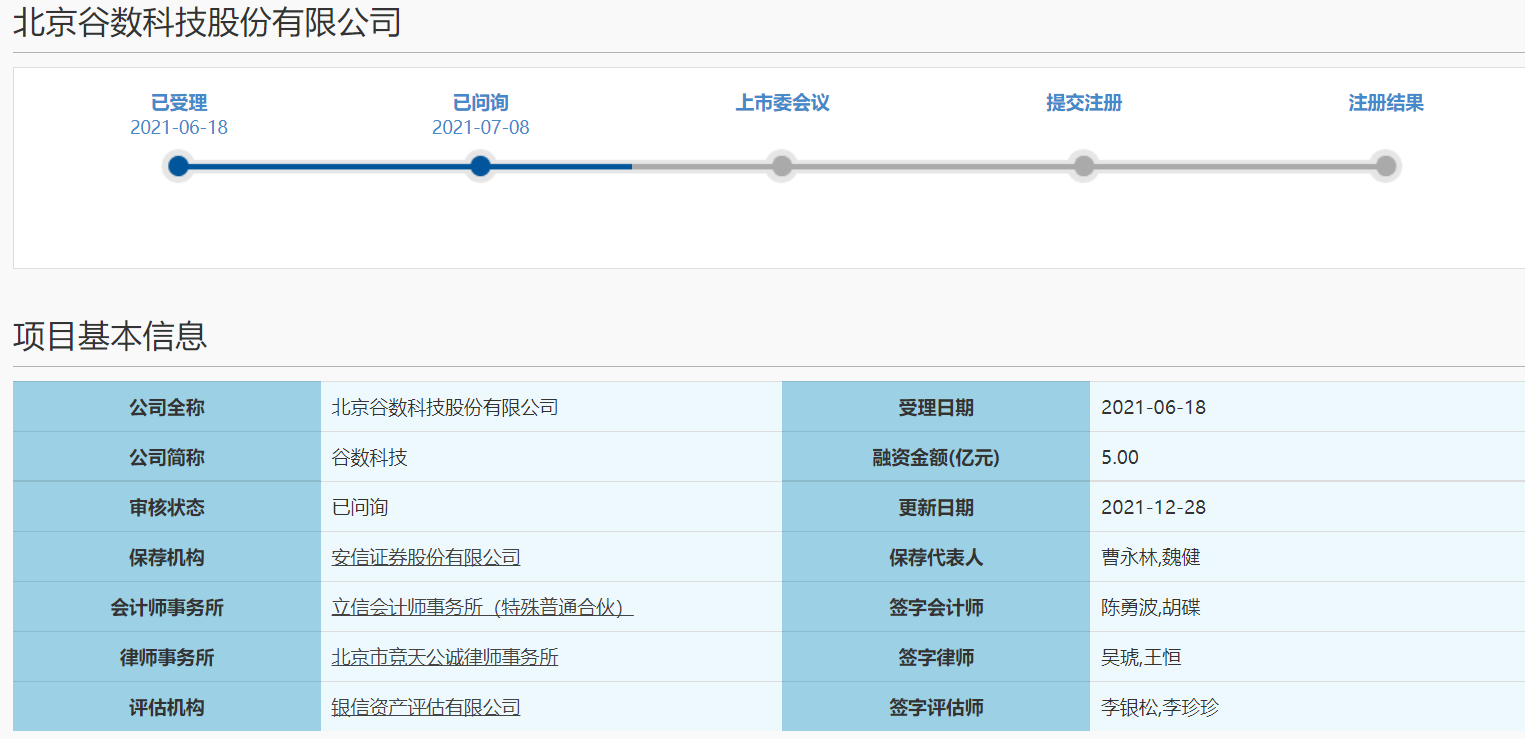Click the 会计师事务所 header cell
1525x739 pixels.
click(167, 607)
